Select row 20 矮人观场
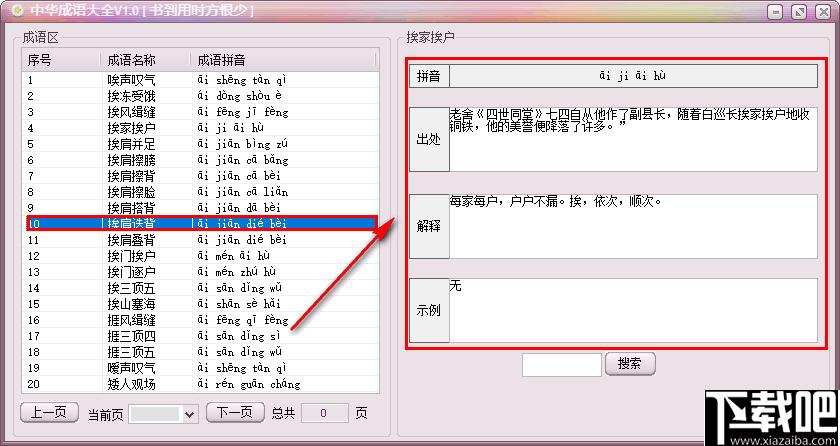This screenshot has width=840, height=446. pyautogui.click(x=200, y=384)
